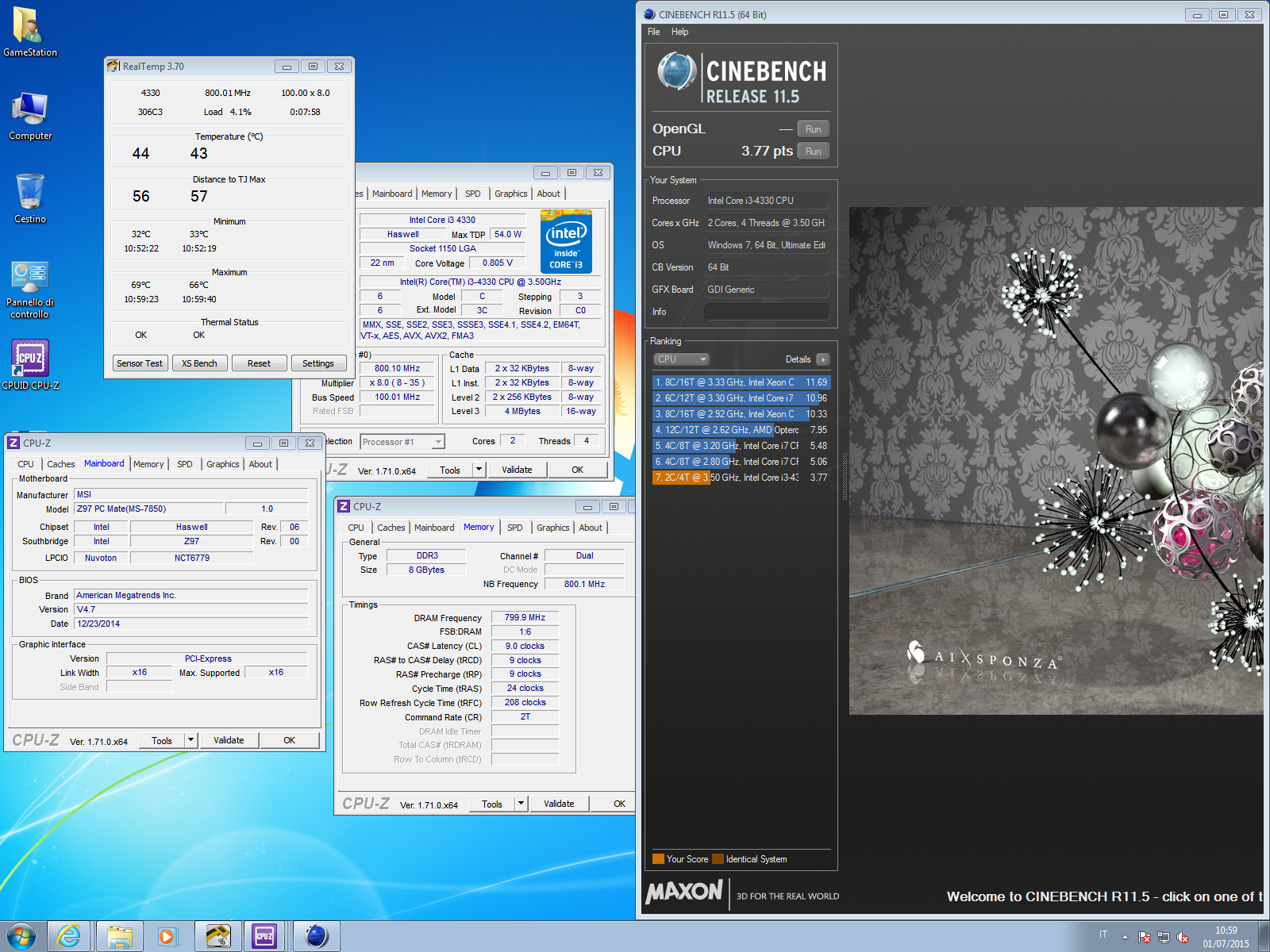Viewport: 1270px width, 952px height.
Task: Switch to Cinebench via its taskbar icon
Action: (316, 937)
